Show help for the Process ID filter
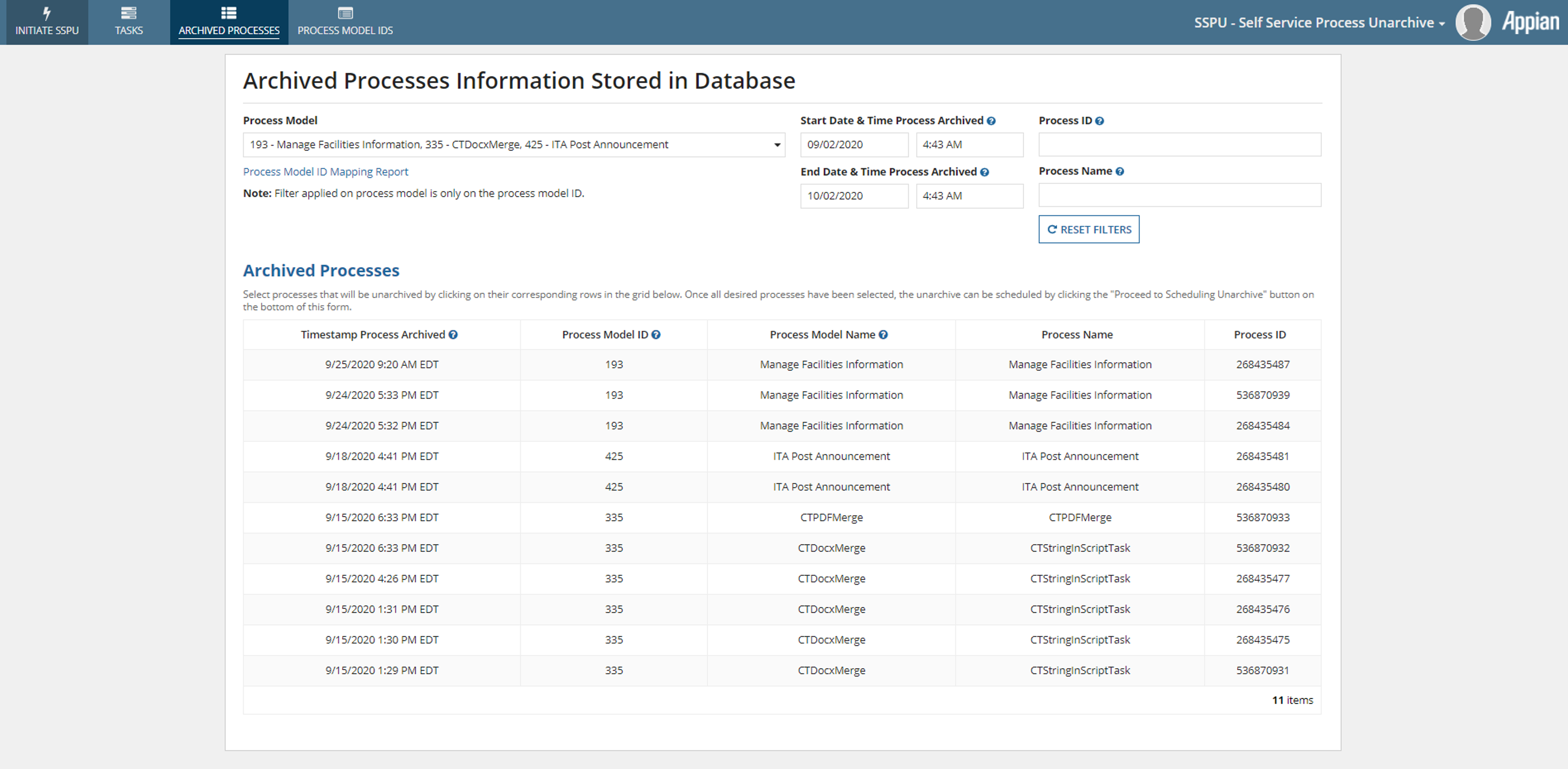The width and height of the screenshot is (1568, 769). (x=1099, y=121)
